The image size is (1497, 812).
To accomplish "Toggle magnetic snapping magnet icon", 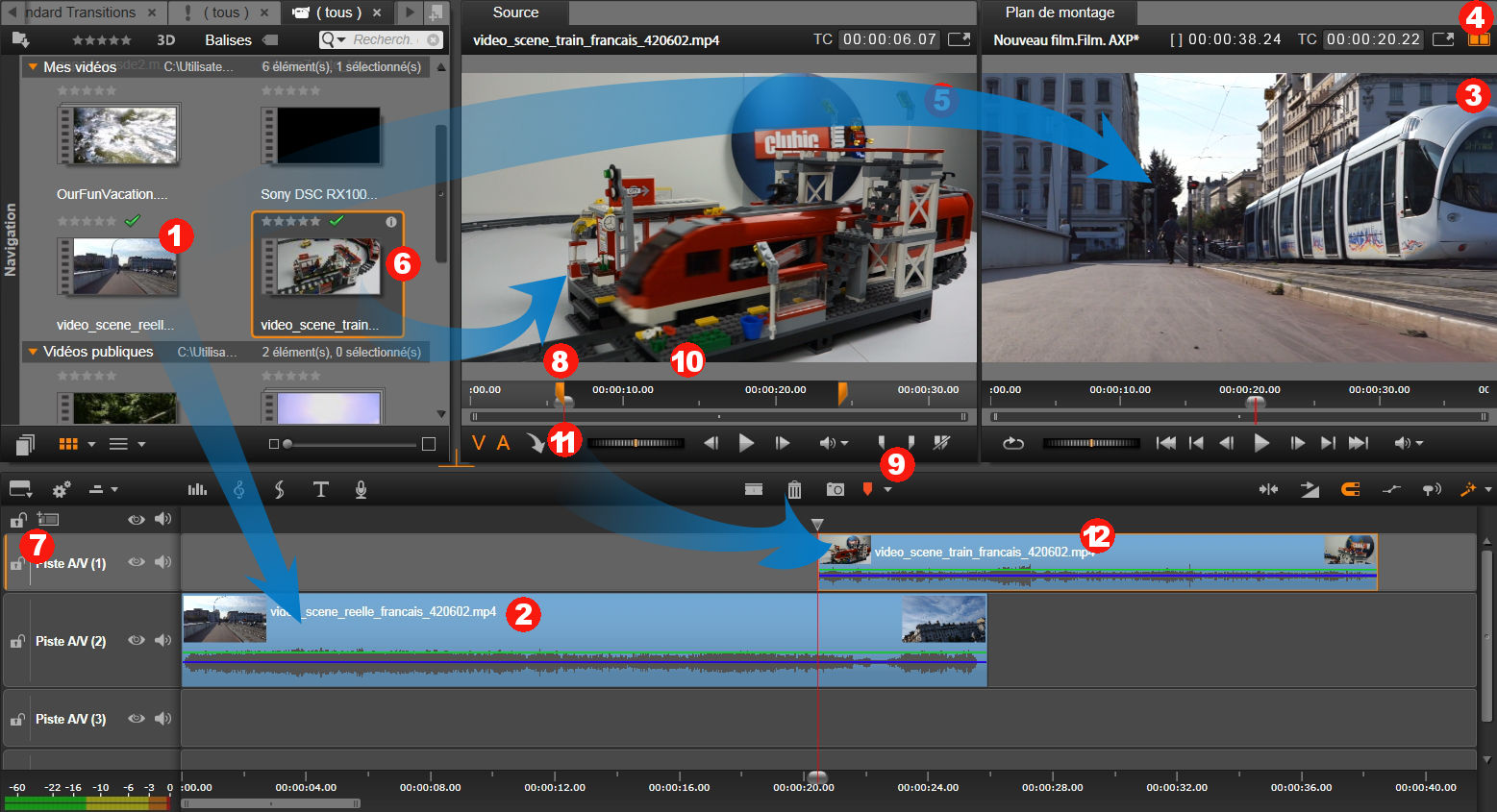I will pyautogui.click(x=1350, y=490).
